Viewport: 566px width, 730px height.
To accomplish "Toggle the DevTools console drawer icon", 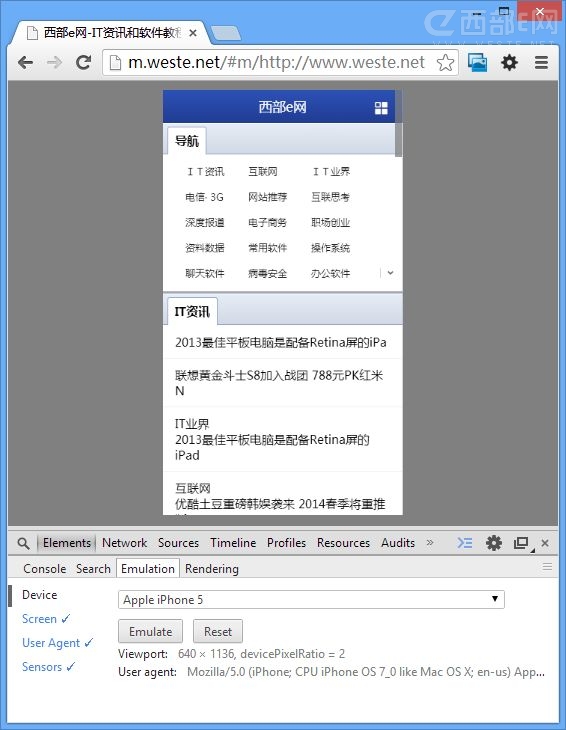I will pos(465,543).
